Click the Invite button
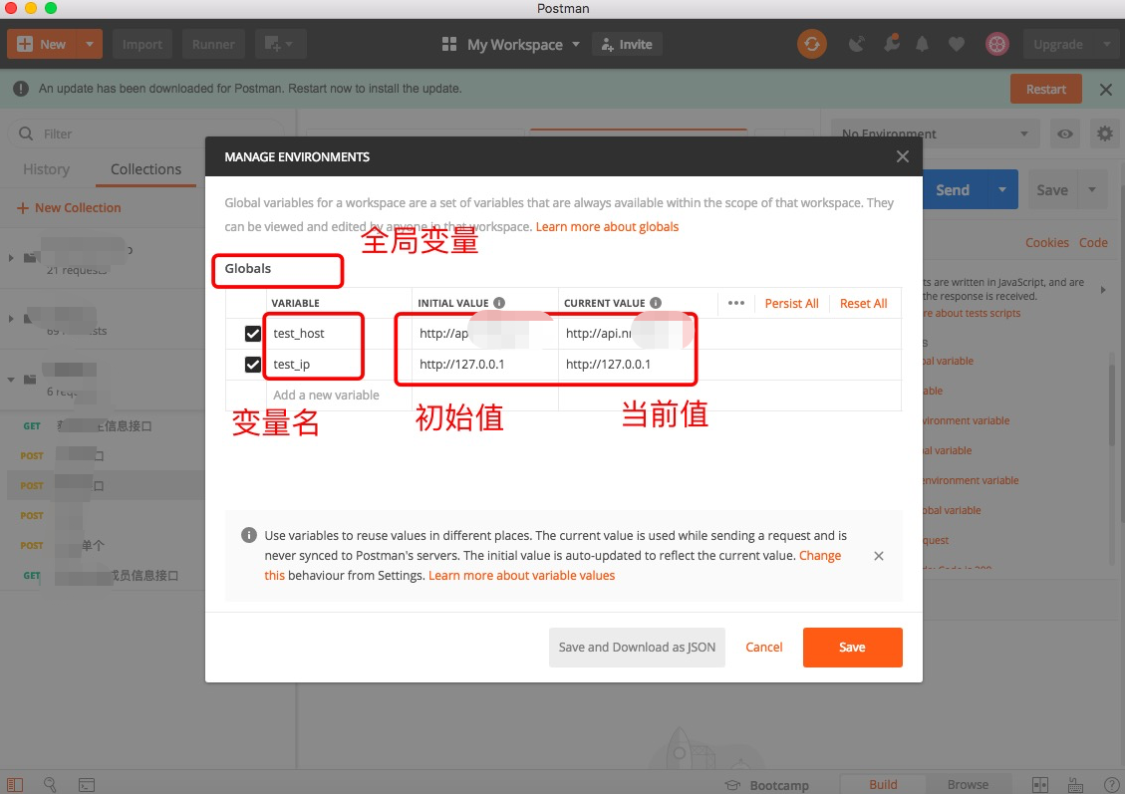Screen dimensions: 1125x794 pyautogui.click(x=626, y=44)
